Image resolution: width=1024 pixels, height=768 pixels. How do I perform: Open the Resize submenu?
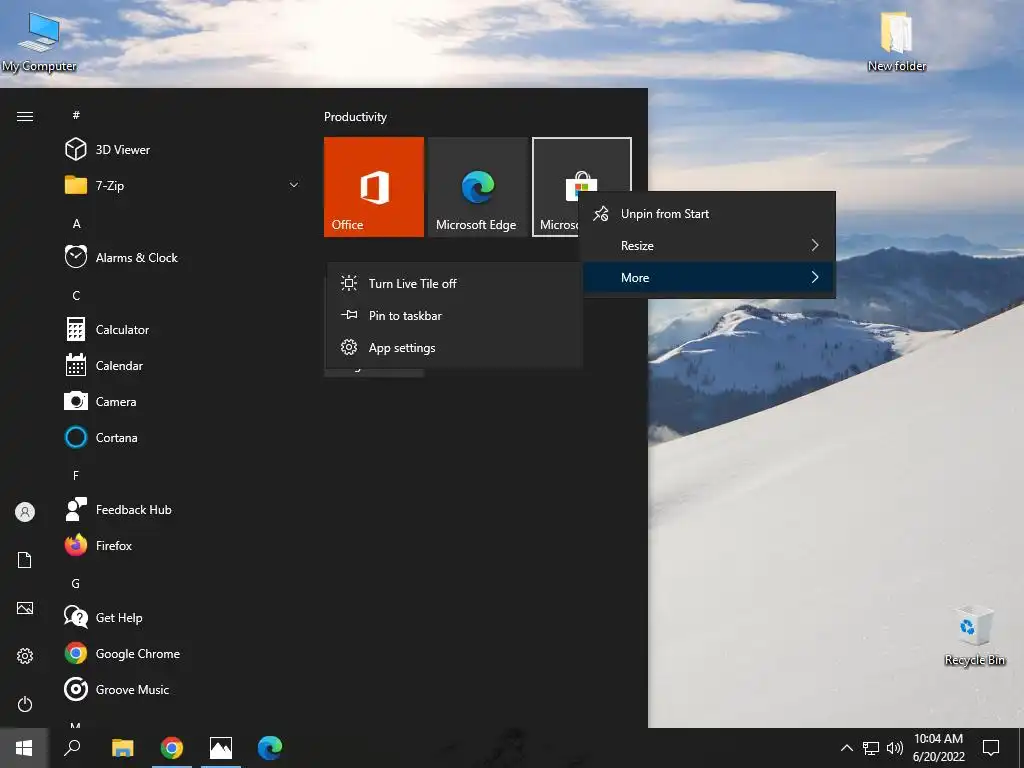(708, 246)
